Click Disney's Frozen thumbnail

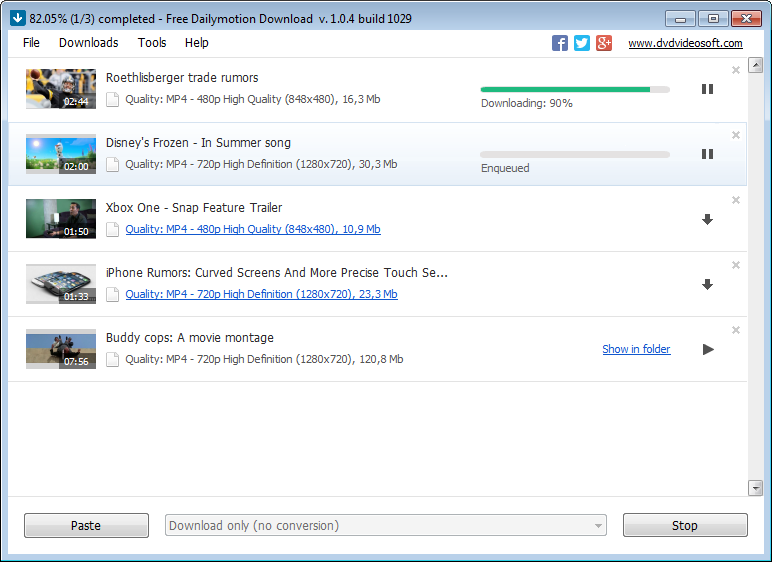[x=61, y=154]
